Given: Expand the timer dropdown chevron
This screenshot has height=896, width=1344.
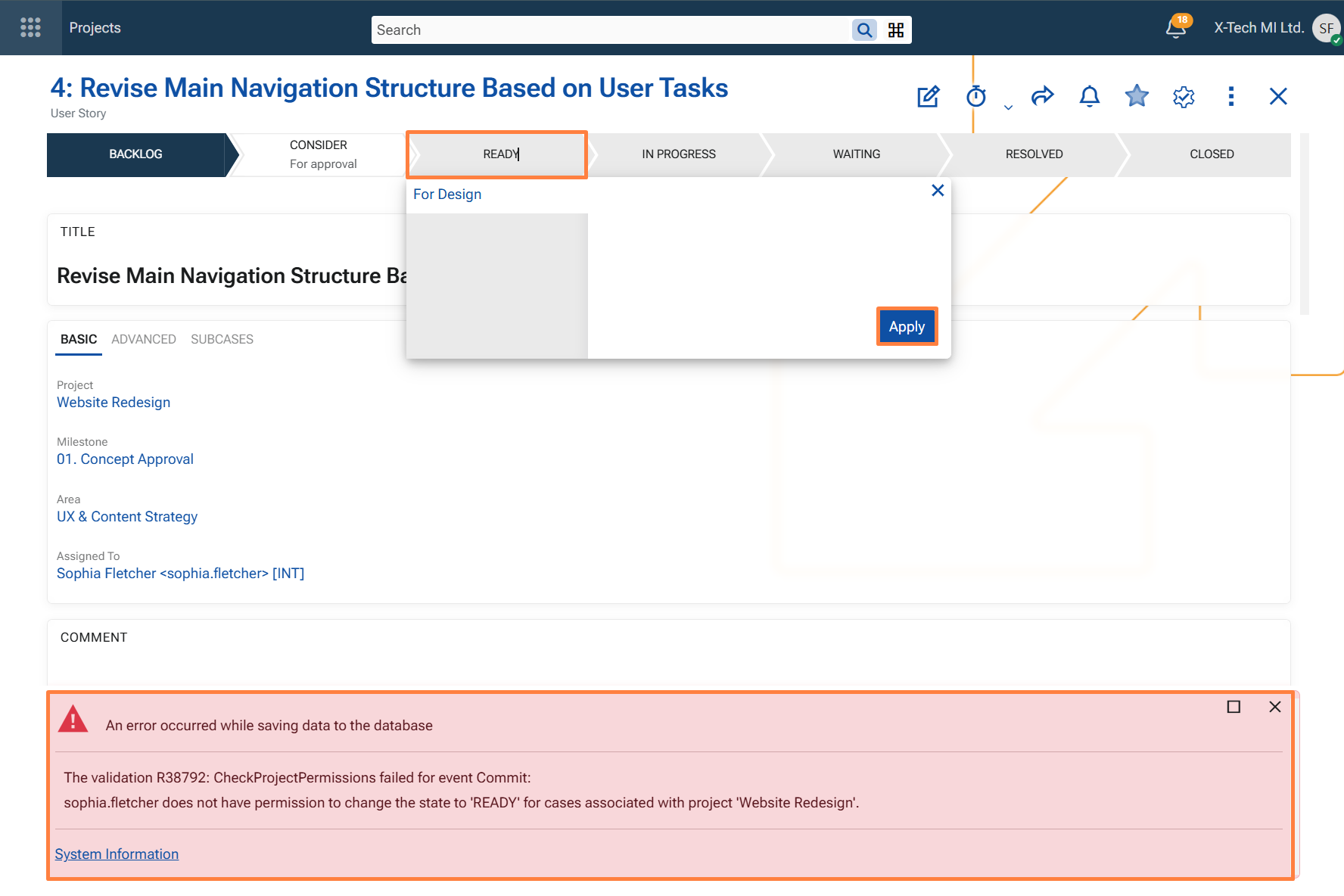Looking at the screenshot, I should [x=1008, y=107].
